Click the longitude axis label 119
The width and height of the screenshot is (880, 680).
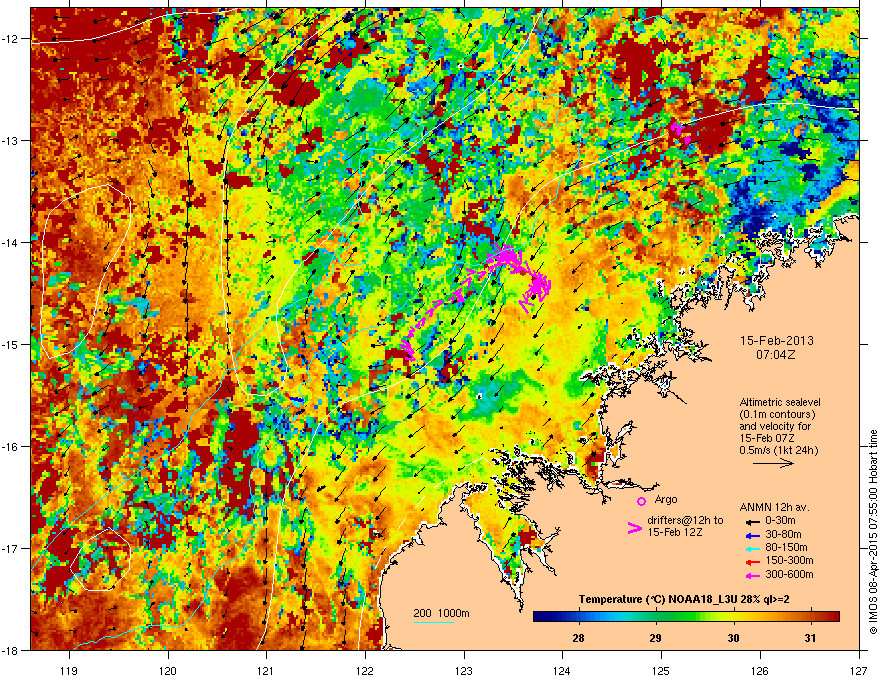tap(69, 670)
